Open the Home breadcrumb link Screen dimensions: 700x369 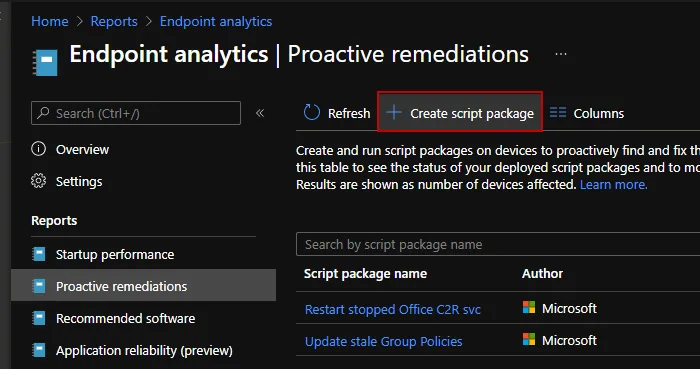click(50, 21)
